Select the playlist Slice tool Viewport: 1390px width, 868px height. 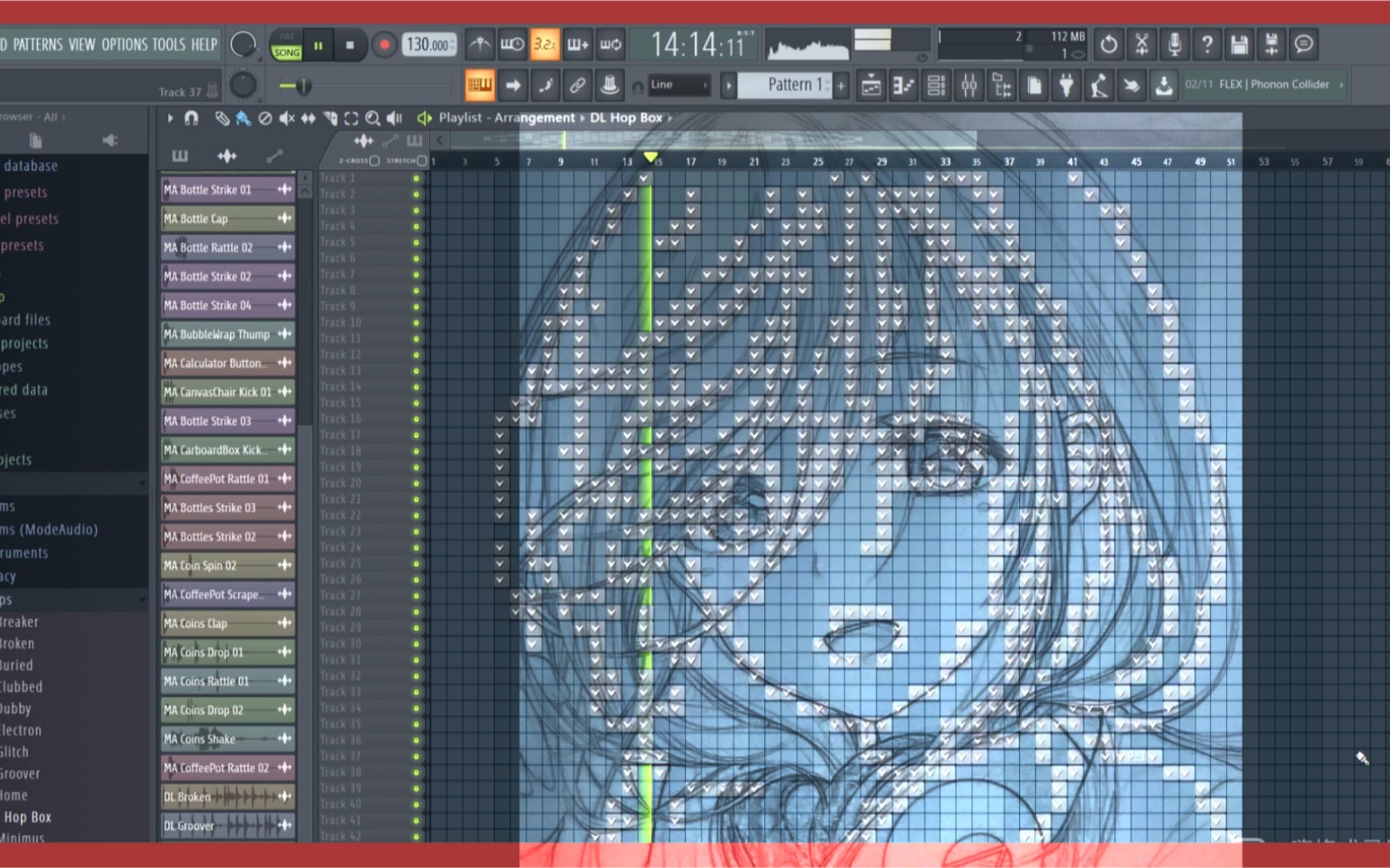(x=330, y=118)
